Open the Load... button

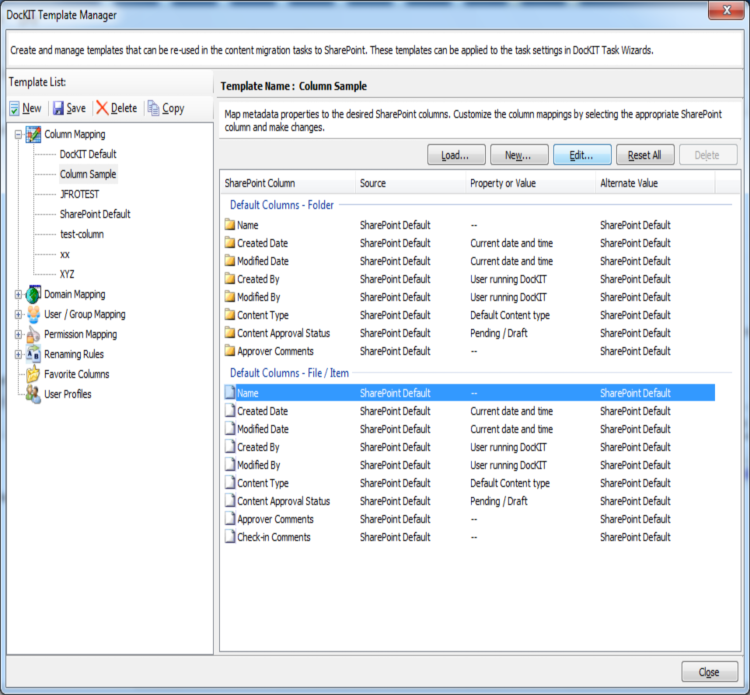pos(456,155)
